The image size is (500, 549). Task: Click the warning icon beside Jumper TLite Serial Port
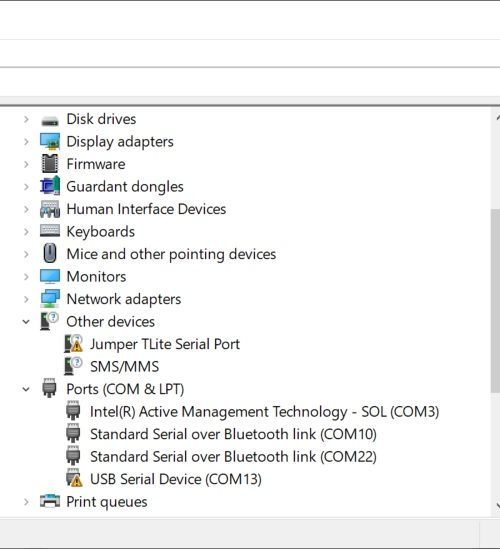tap(74, 344)
